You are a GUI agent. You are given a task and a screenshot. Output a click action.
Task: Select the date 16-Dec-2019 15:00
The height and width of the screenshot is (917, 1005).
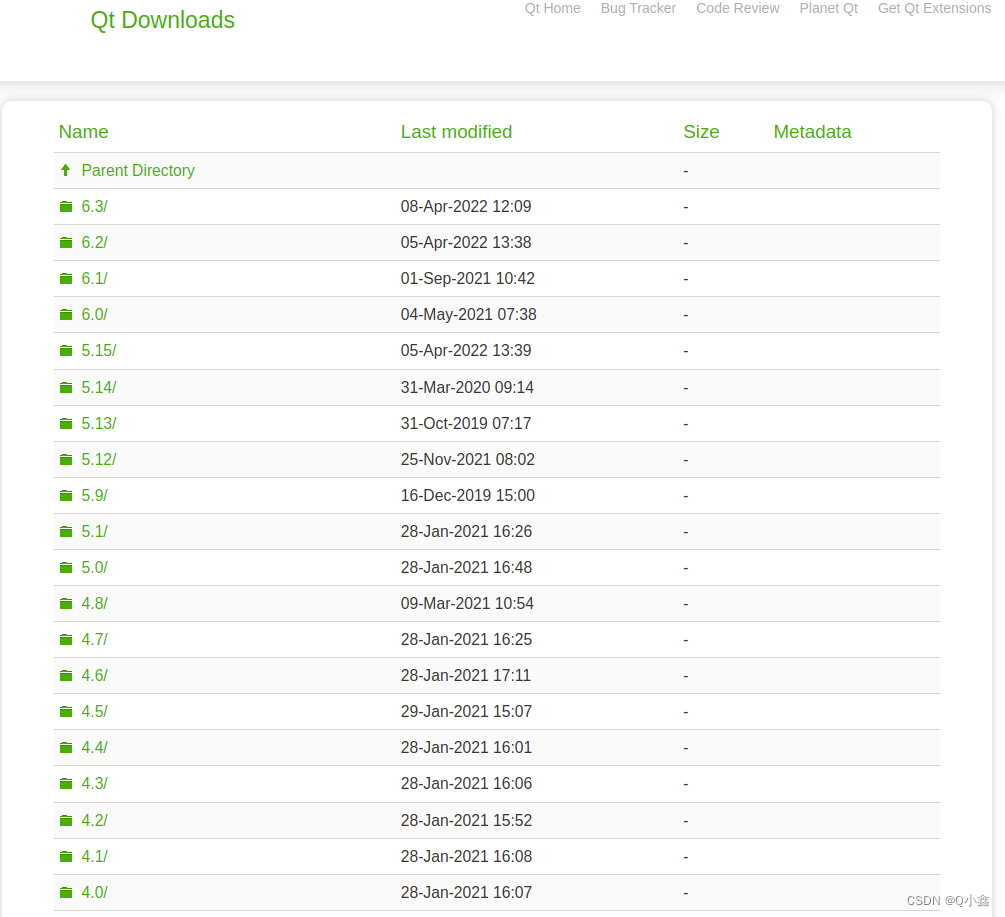(x=468, y=495)
